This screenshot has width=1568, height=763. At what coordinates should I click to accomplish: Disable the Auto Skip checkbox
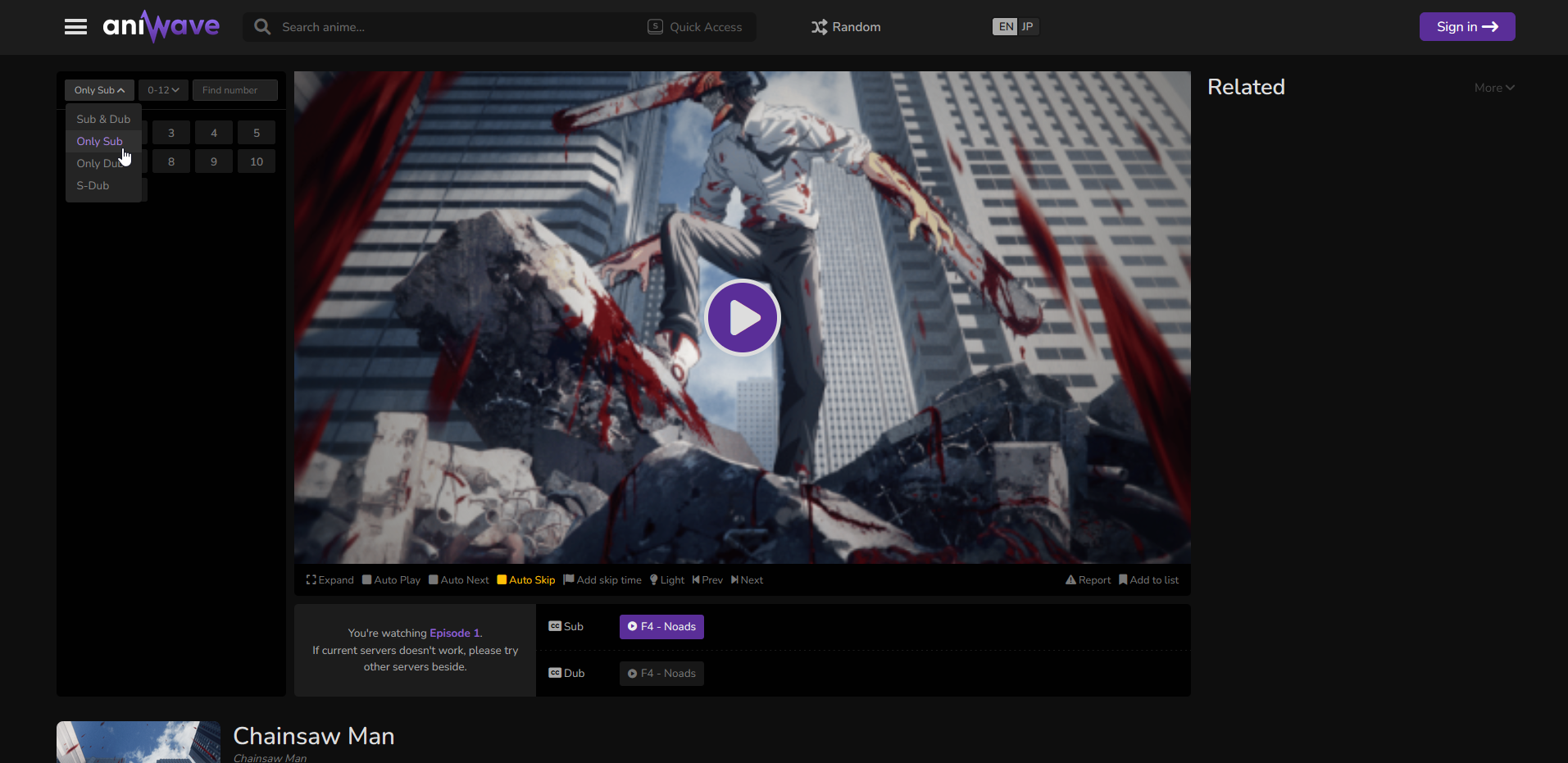(502, 580)
